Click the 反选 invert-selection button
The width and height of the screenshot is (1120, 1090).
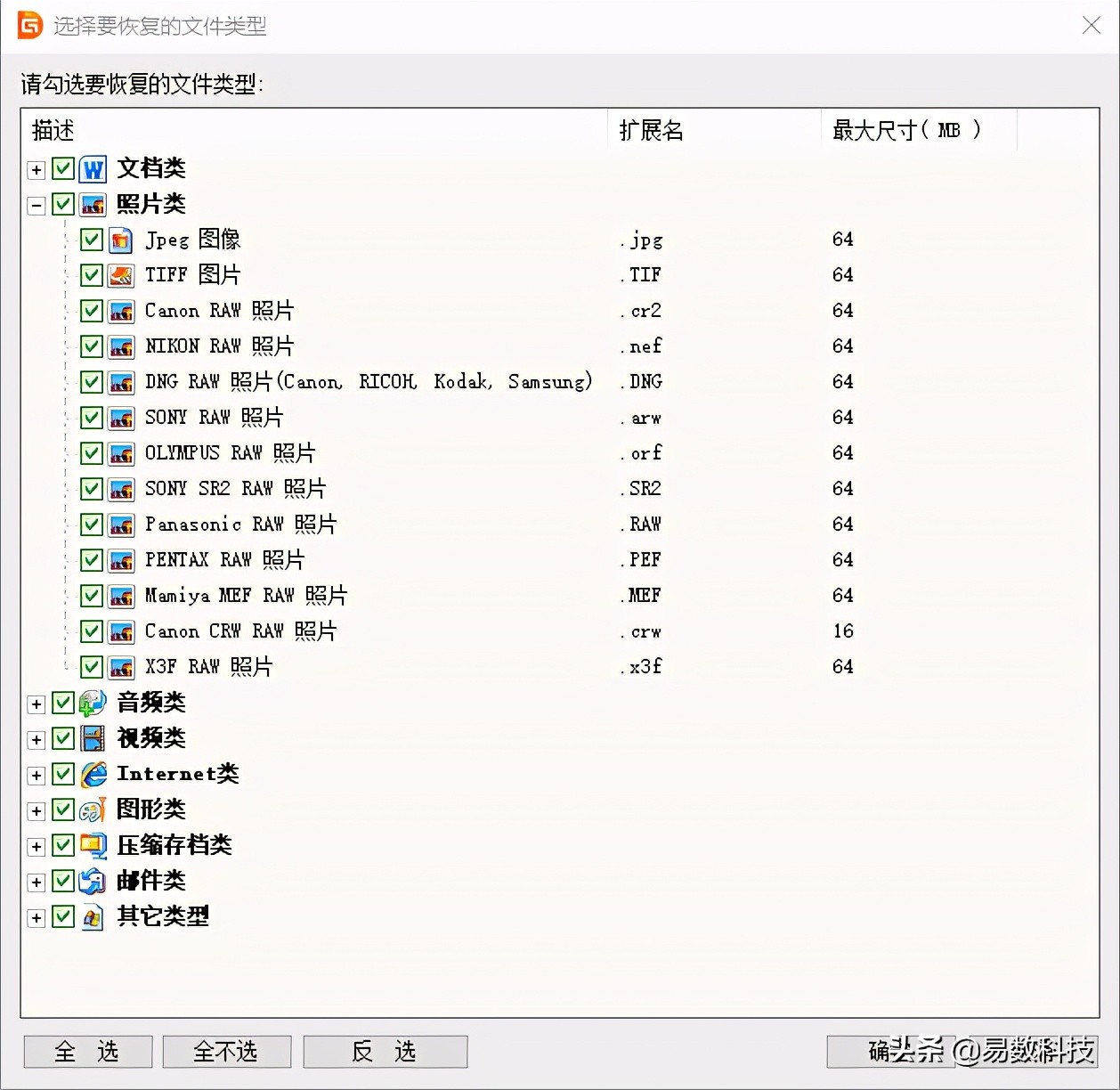click(385, 1052)
